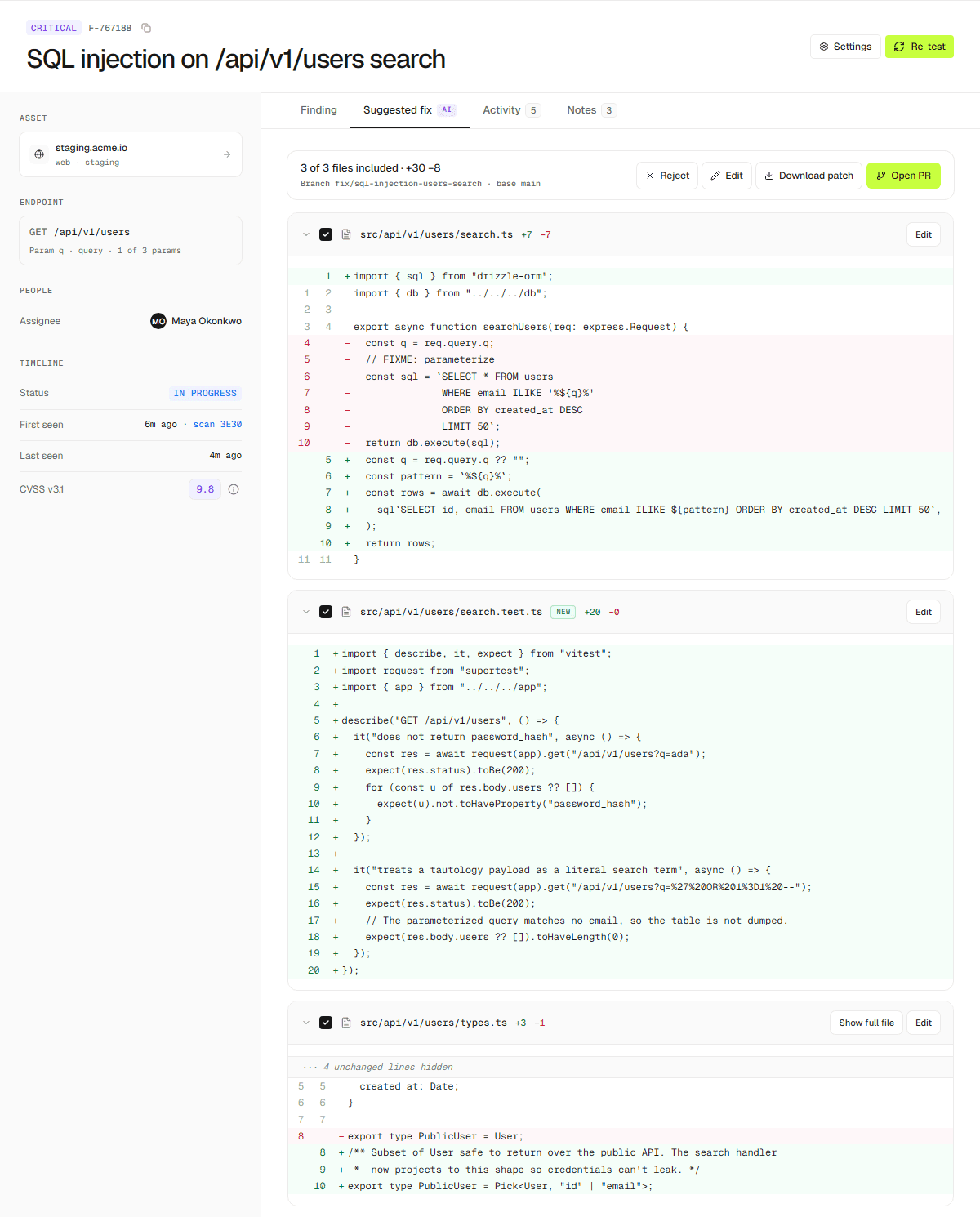Click the globe icon on staging.acme.io asset

point(39,154)
